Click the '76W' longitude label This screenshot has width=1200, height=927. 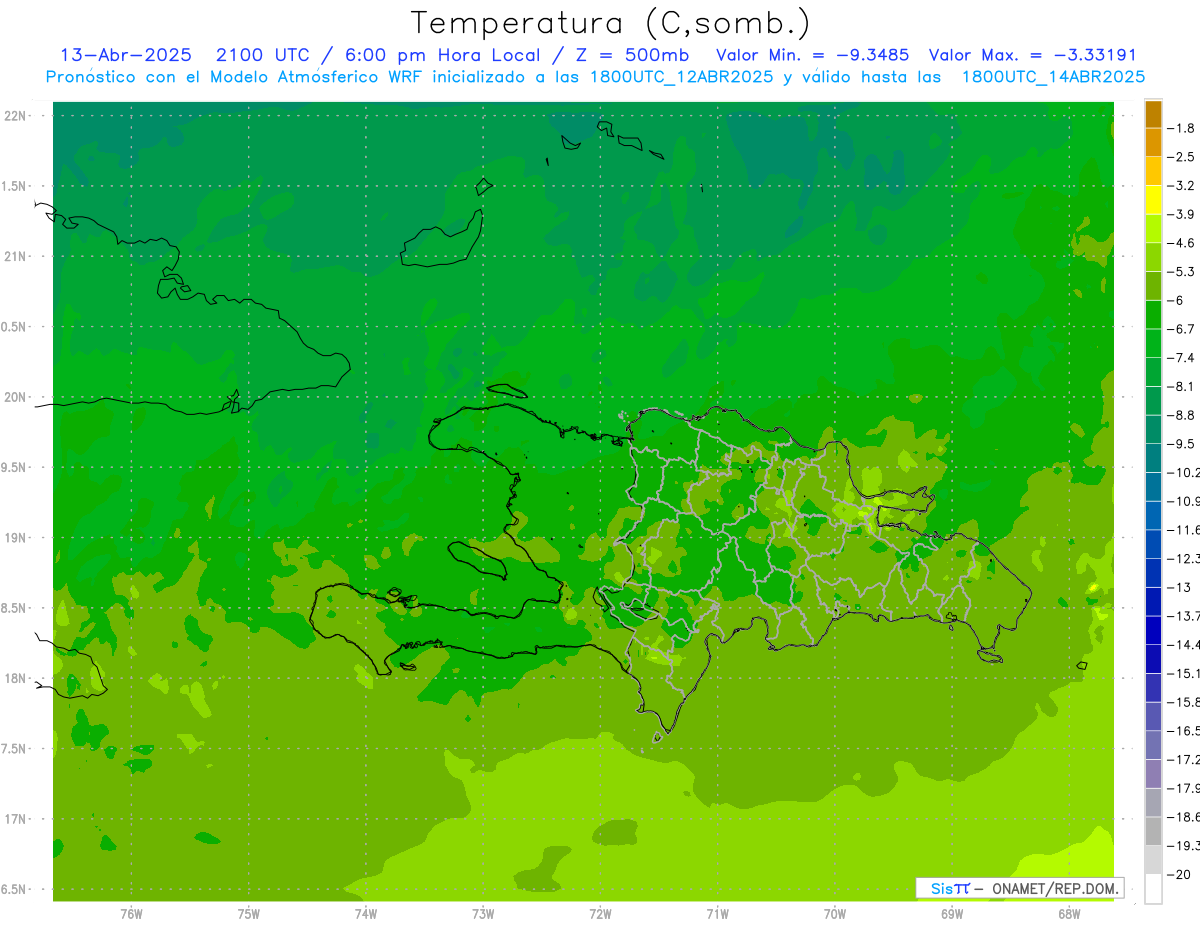pyautogui.click(x=131, y=914)
